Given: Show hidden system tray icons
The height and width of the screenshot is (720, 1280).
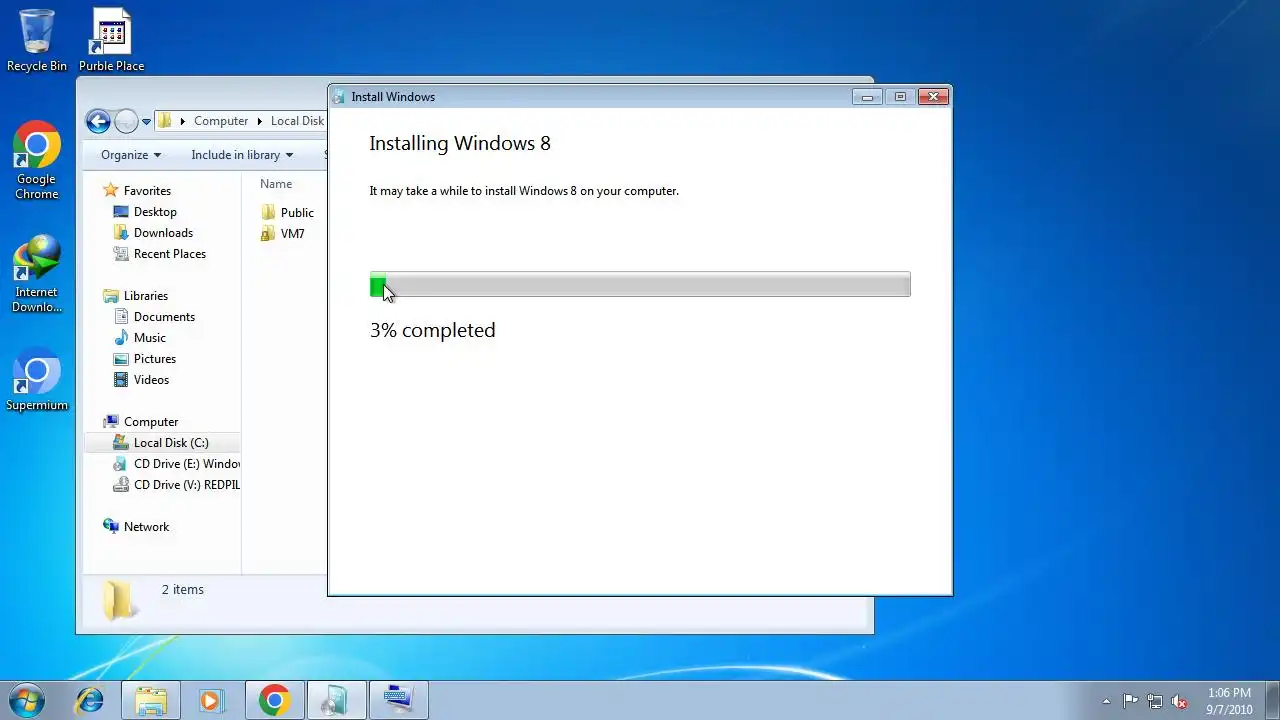Looking at the screenshot, I should click(1106, 701).
